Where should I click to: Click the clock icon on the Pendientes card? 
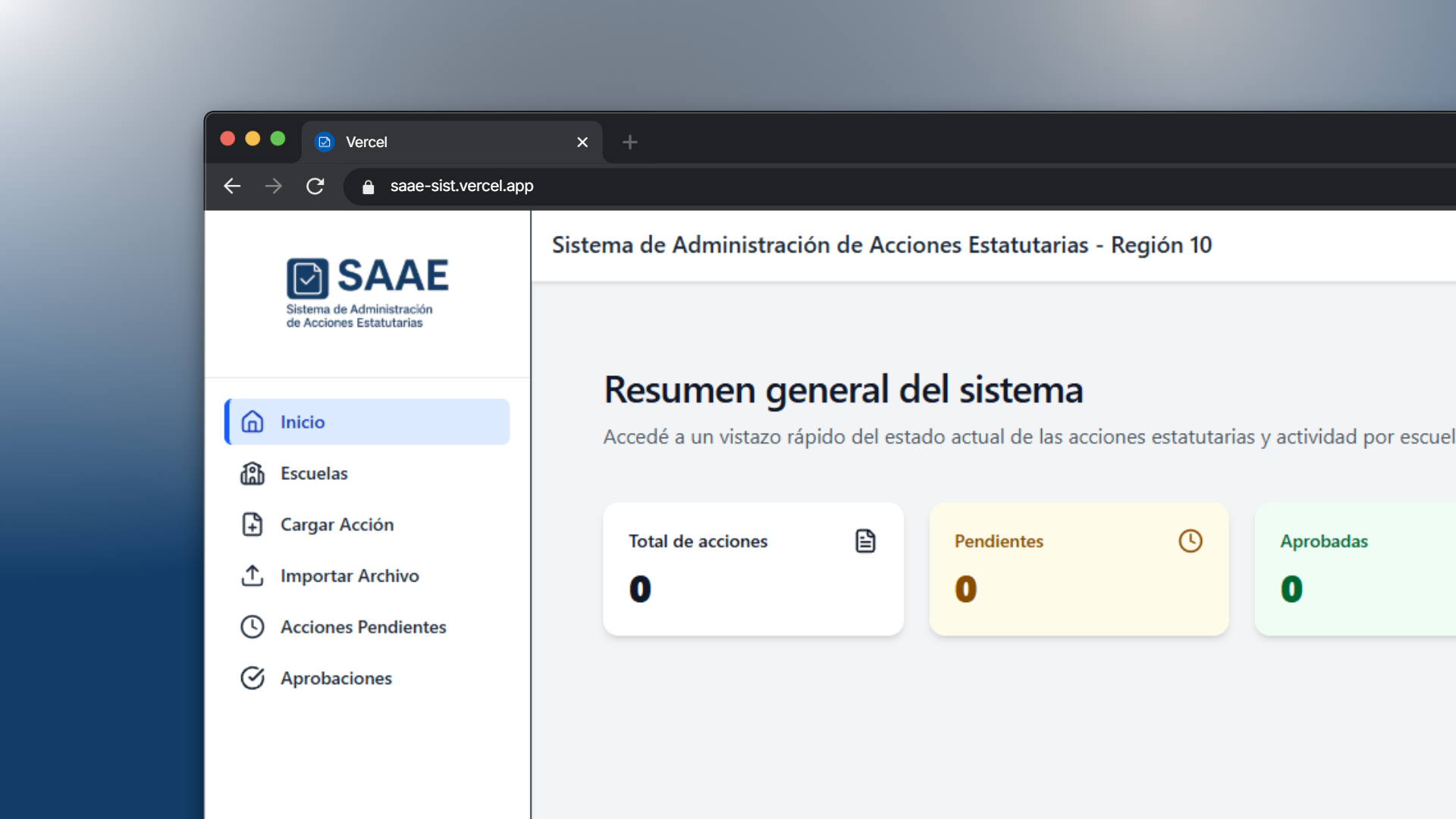(1190, 541)
